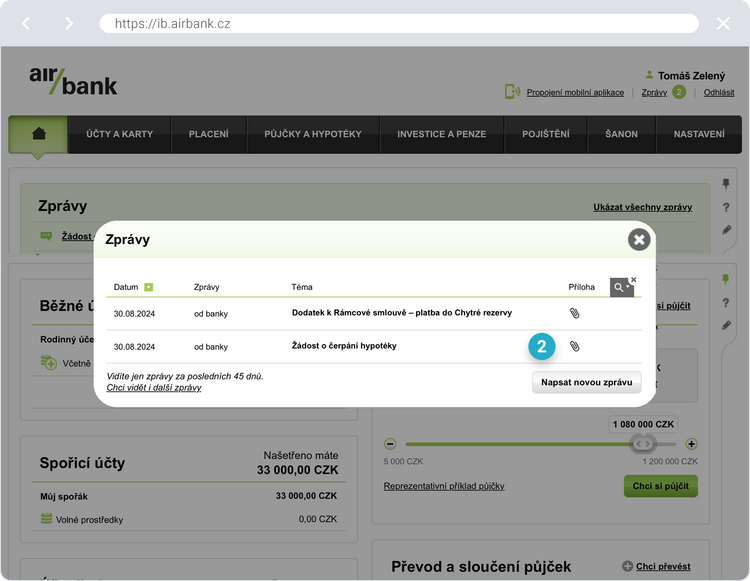Viewport: 750px width, 581px height.
Task: Open attachment paperclip for Žádost o čerpání hypotéky
Action: [x=574, y=346]
